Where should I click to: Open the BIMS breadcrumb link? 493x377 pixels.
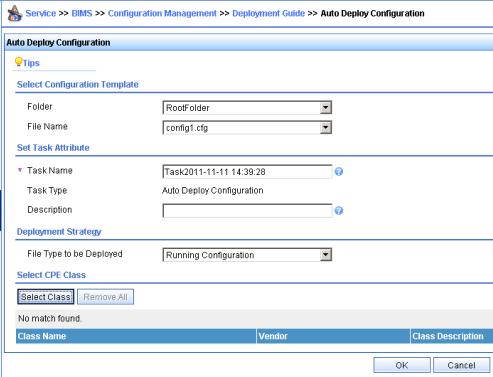[82, 13]
